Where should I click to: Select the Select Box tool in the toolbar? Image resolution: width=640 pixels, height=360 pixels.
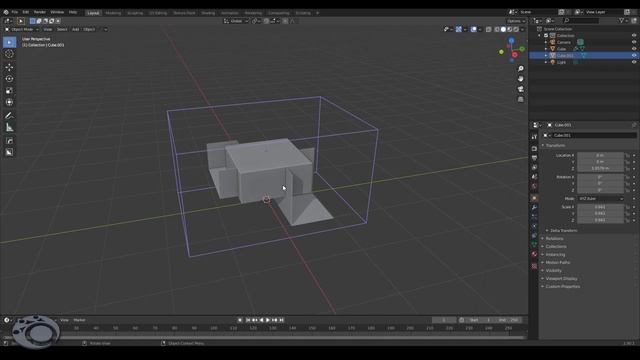[9, 42]
